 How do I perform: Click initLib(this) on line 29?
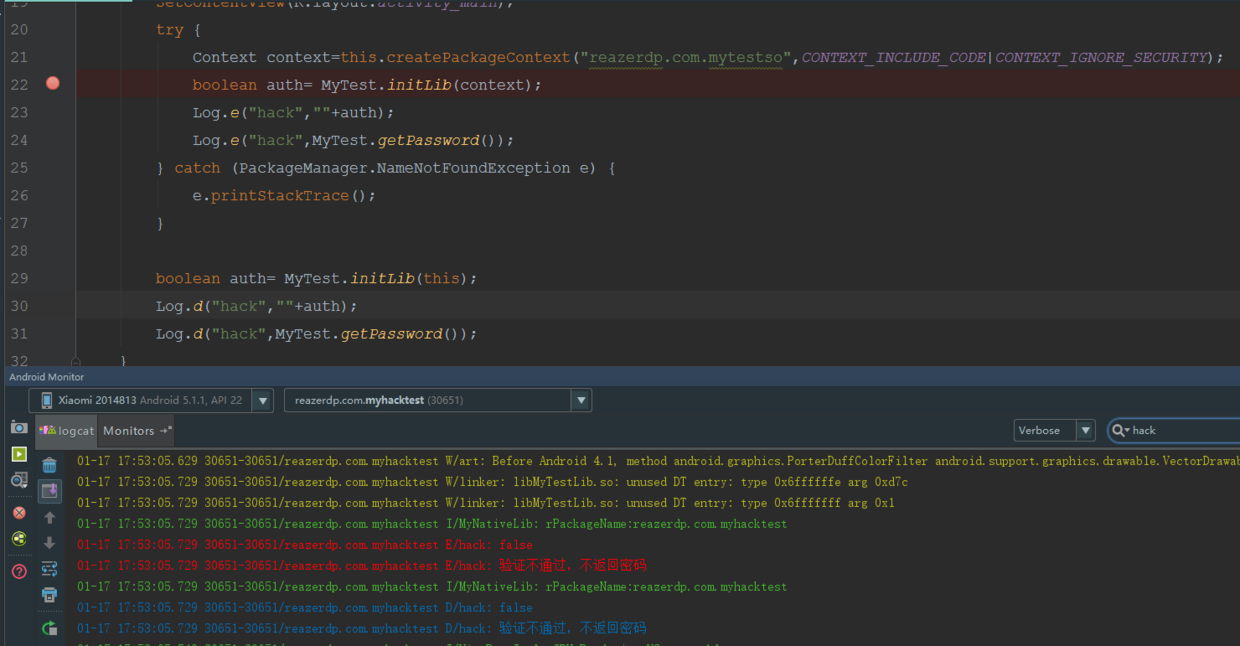(x=409, y=278)
